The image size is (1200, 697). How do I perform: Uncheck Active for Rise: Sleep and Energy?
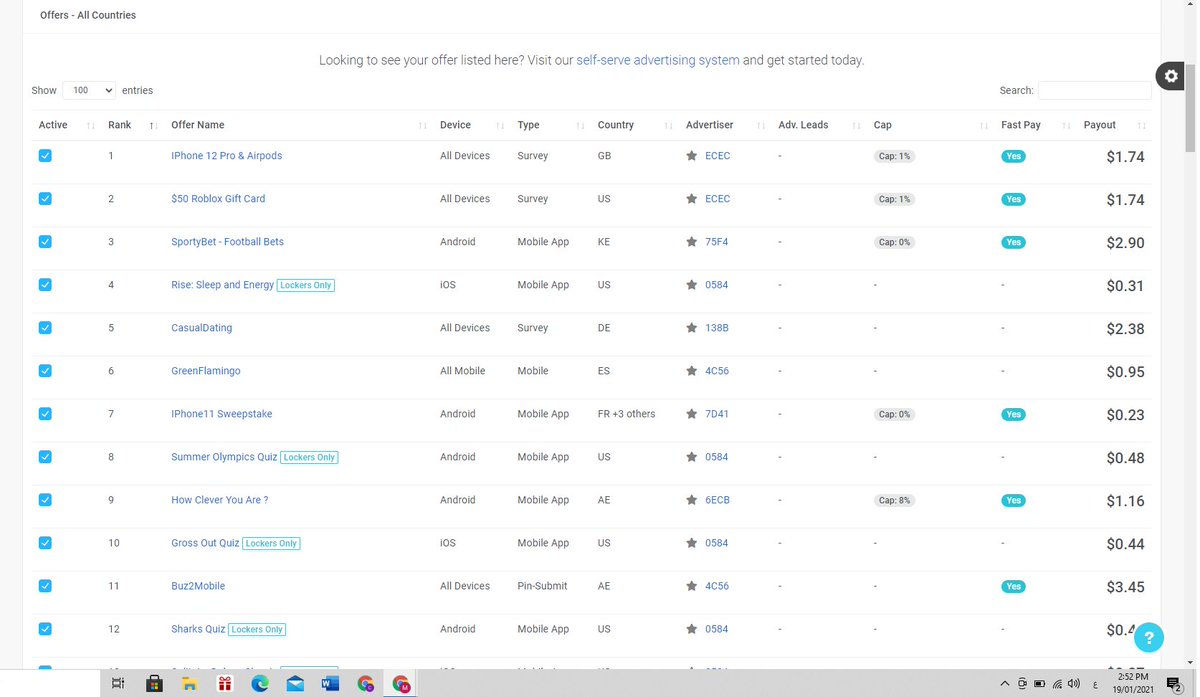[45, 285]
